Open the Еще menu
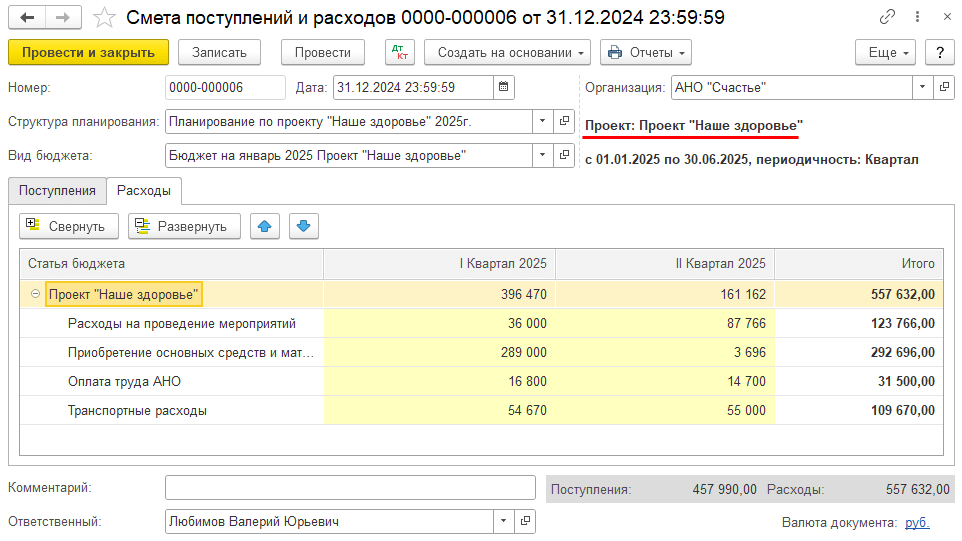The height and width of the screenshot is (541, 962). pyautogui.click(x=886, y=53)
